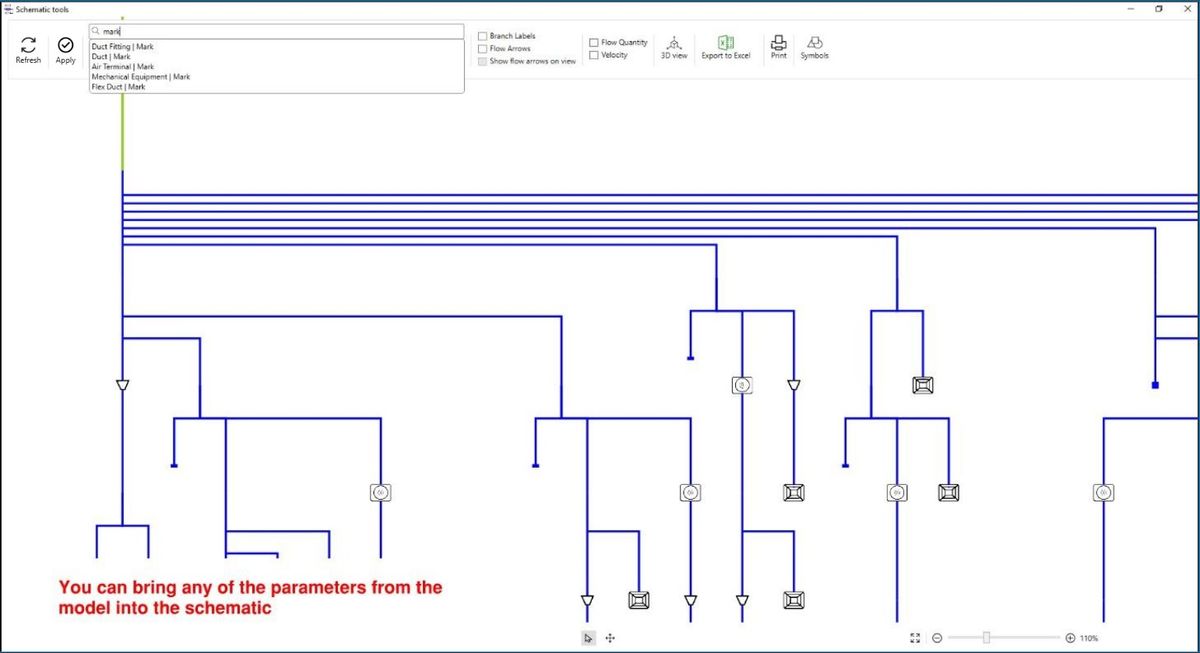1200x653 pixels.
Task: Click the zoom level slider handle
Action: tap(987, 638)
